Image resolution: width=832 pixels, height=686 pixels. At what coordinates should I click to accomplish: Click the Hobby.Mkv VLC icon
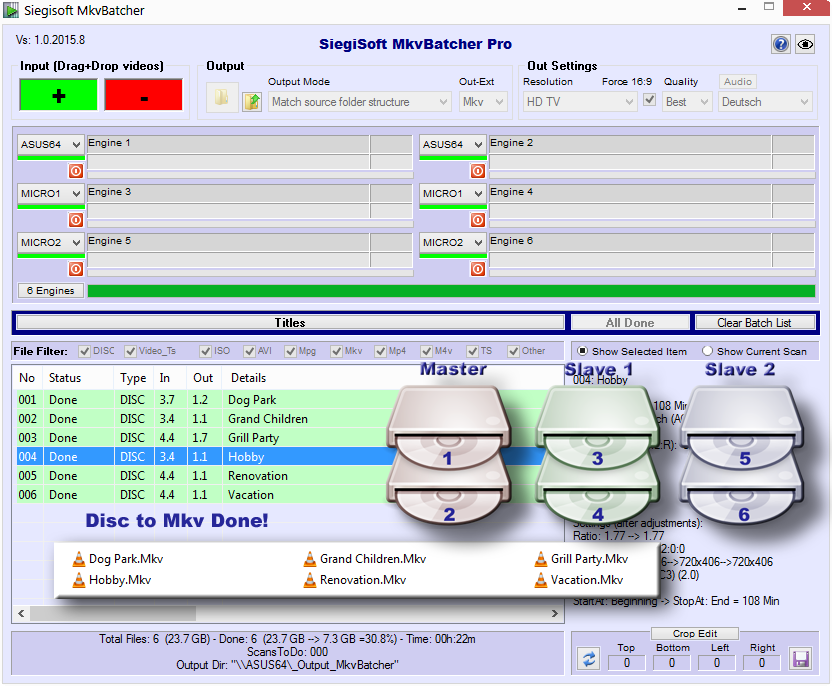click(x=79, y=580)
